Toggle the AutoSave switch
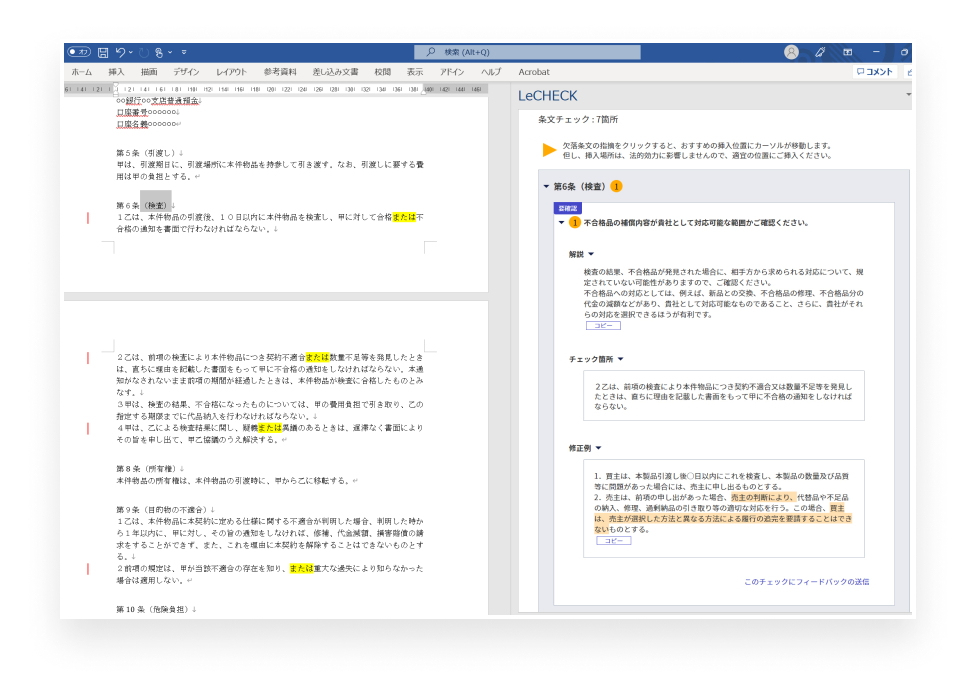This screenshot has width=976, height=699. pyautogui.click(x=79, y=52)
